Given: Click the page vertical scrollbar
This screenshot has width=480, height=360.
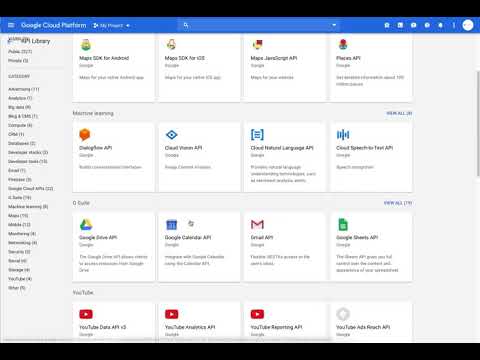Looking at the screenshot, I should (478, 125).
